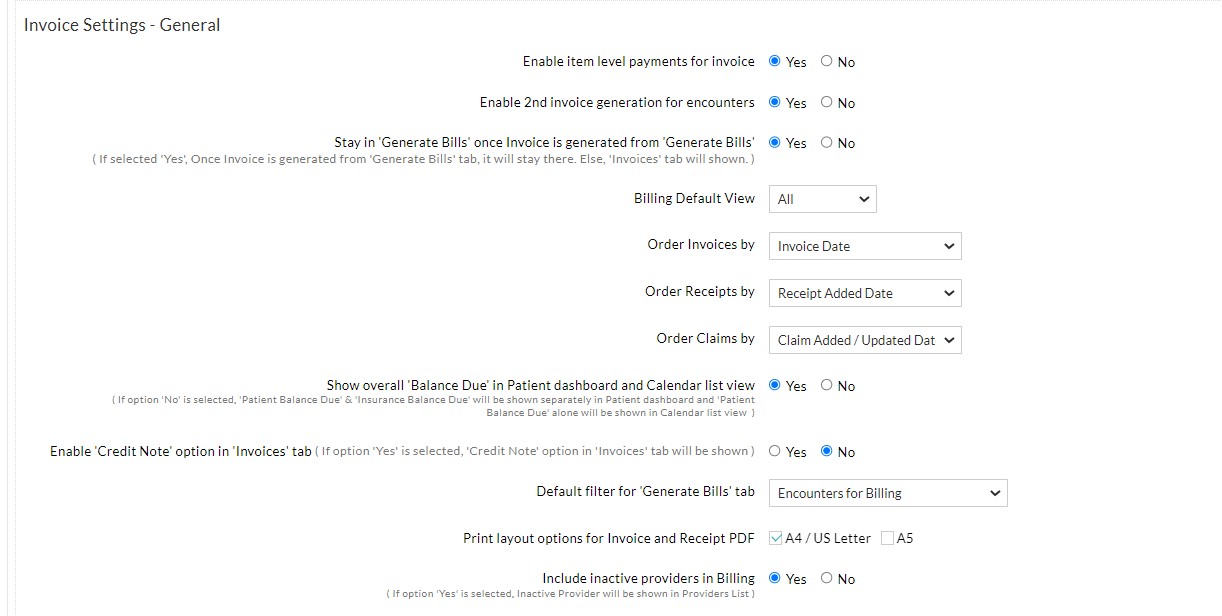Select No for showing overall Balance Due

[825, 385]
